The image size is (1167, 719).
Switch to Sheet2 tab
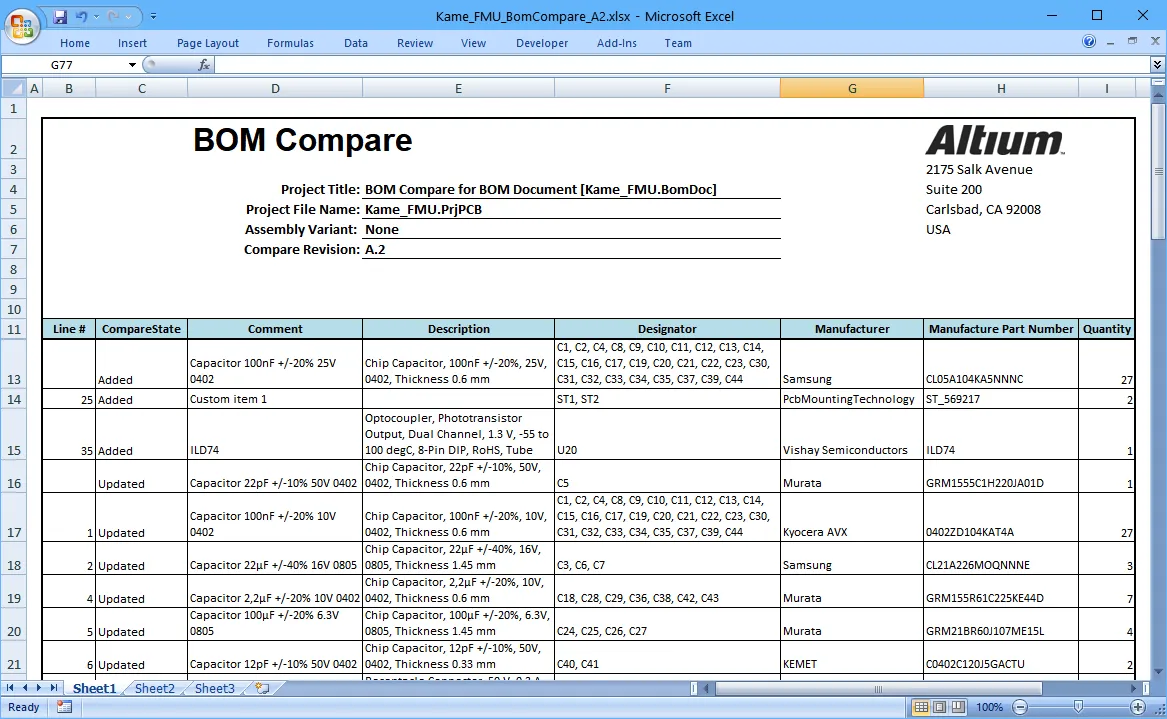click(x=154, y=688)
